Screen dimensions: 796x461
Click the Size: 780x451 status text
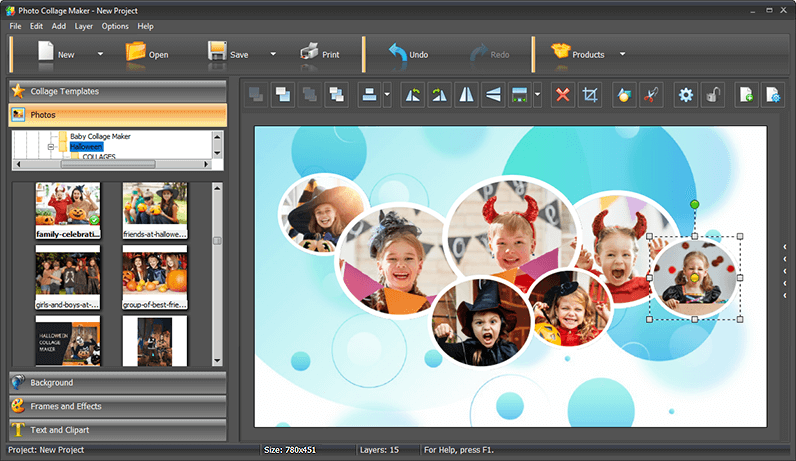click(290, 450)
